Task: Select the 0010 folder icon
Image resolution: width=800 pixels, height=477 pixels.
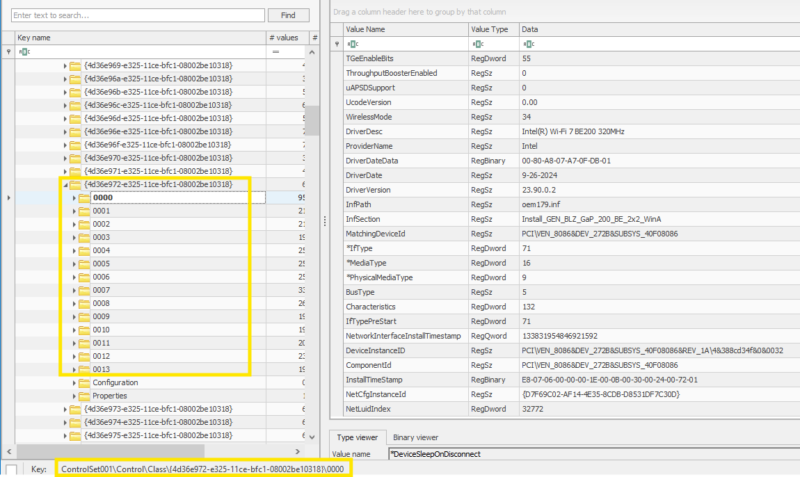Action: point(84,330)
